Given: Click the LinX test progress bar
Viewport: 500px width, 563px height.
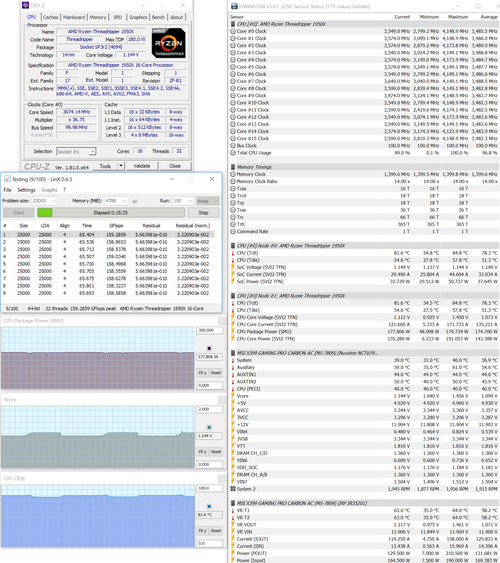Looking at the screenshot, I should tap(111, 213).
